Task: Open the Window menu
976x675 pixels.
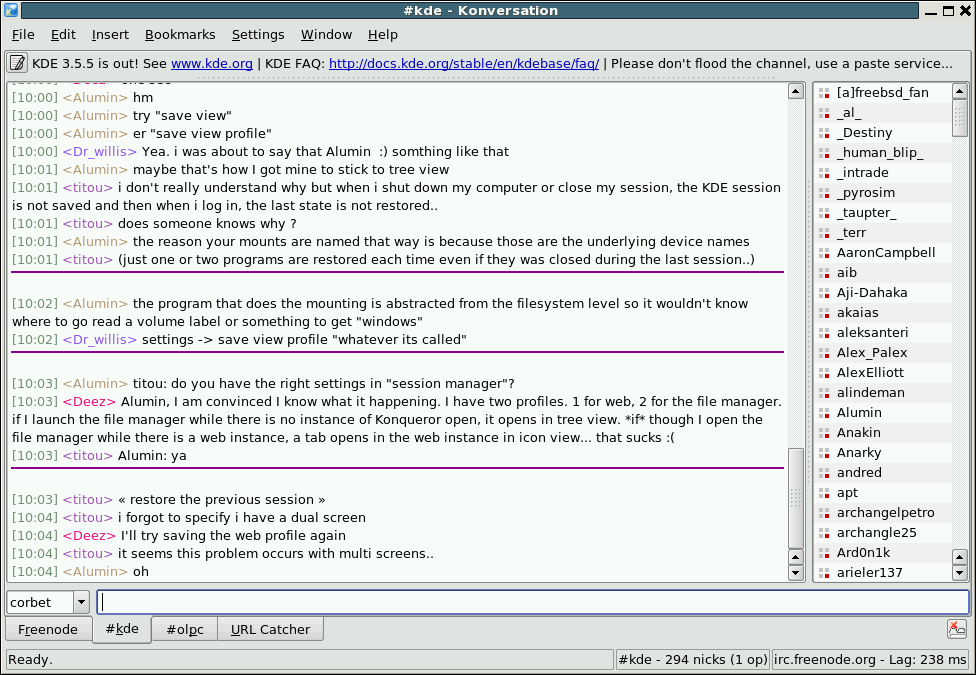Action: [326, 35]
